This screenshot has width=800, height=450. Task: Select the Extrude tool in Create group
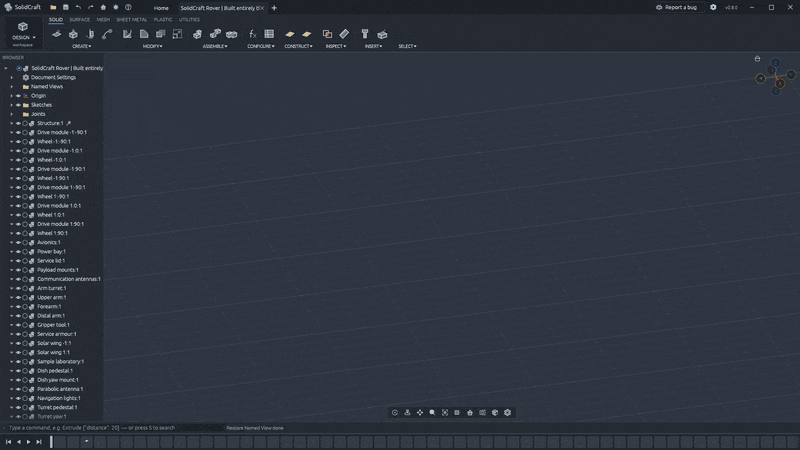pyautogui.click(x=73, y=34)
